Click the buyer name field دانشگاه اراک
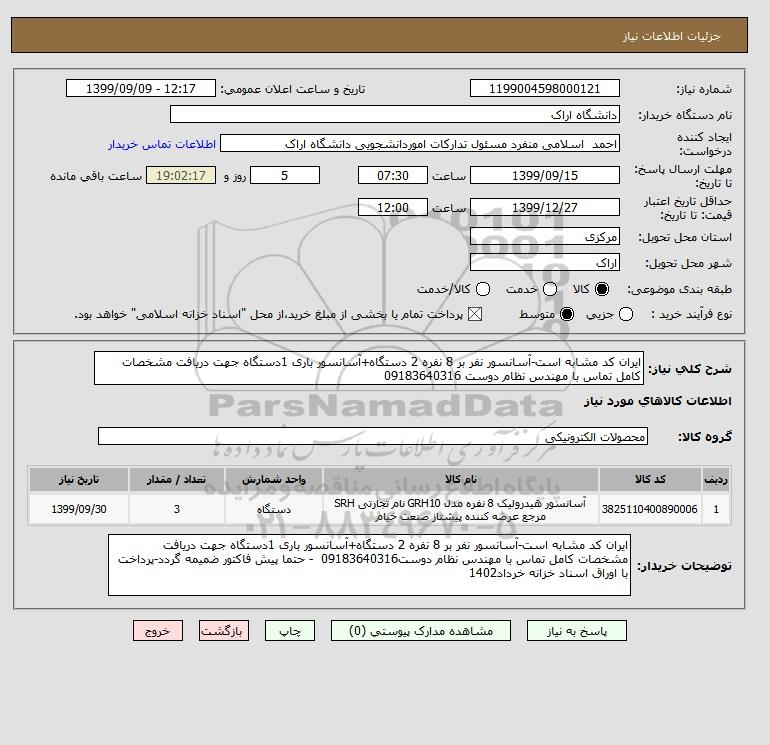Image resolution: width=770 pixels, height=745 pixels. pos(395,114)
